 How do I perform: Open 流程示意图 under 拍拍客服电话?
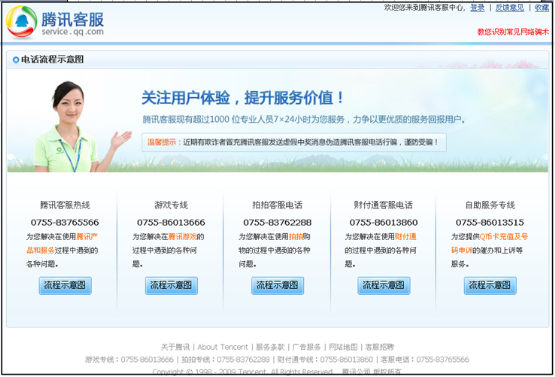point(278,285)
